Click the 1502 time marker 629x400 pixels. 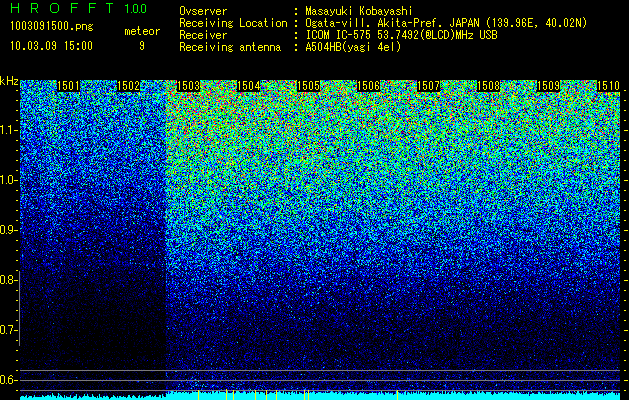[x=128, y=86]
